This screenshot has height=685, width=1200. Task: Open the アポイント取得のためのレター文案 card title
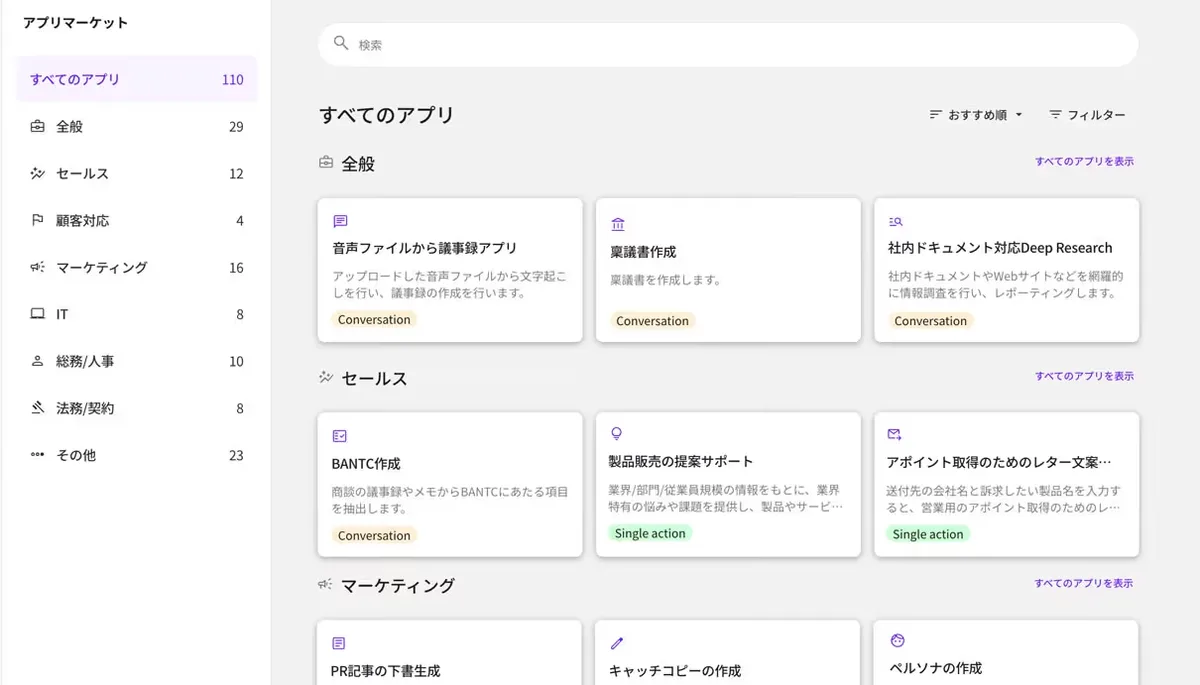tap(999, 462)
